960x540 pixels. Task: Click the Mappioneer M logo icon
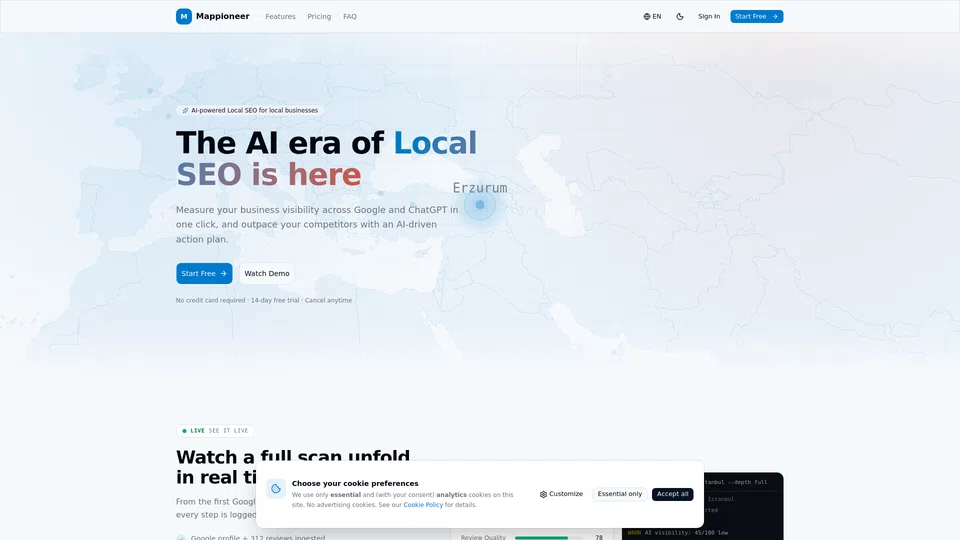click(x=184, y=17)
